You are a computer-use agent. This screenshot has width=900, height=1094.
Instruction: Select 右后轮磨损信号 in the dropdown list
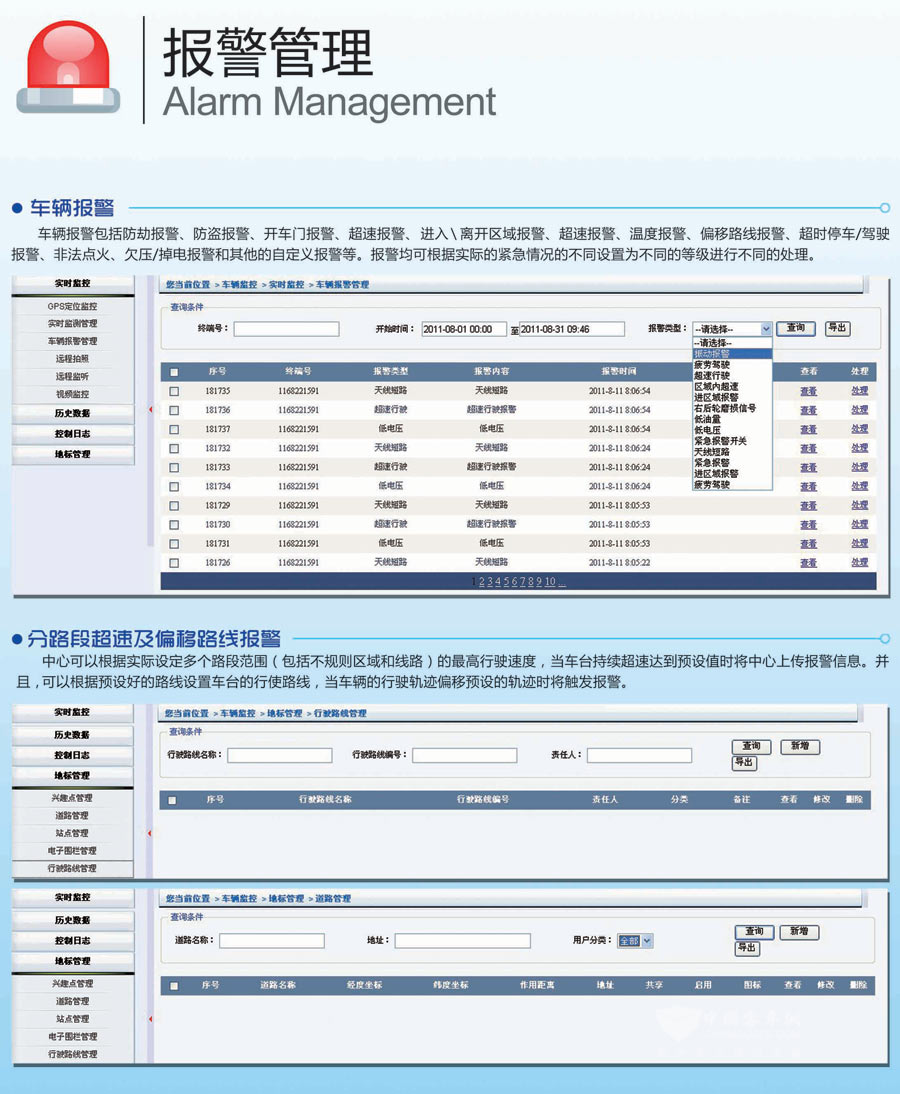[725, 408]
